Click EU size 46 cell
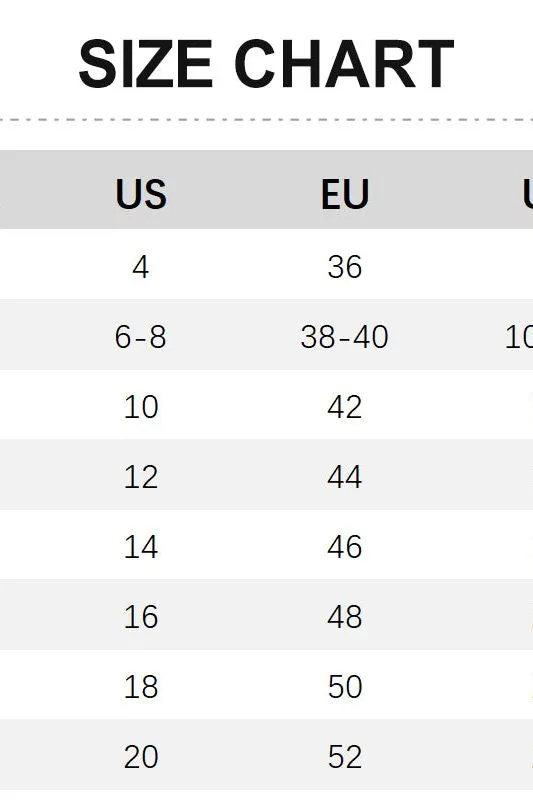 (345, 547)
